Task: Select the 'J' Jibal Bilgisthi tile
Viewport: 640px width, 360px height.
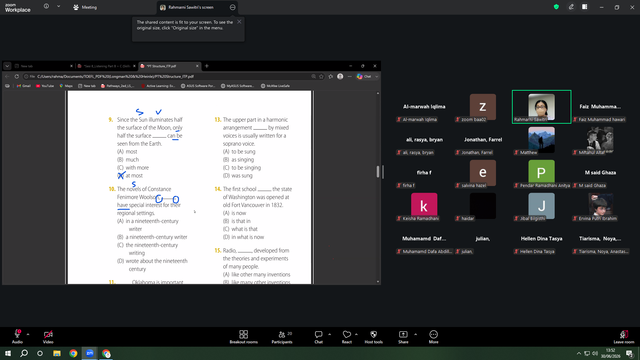Action: [x=541, y=206]
